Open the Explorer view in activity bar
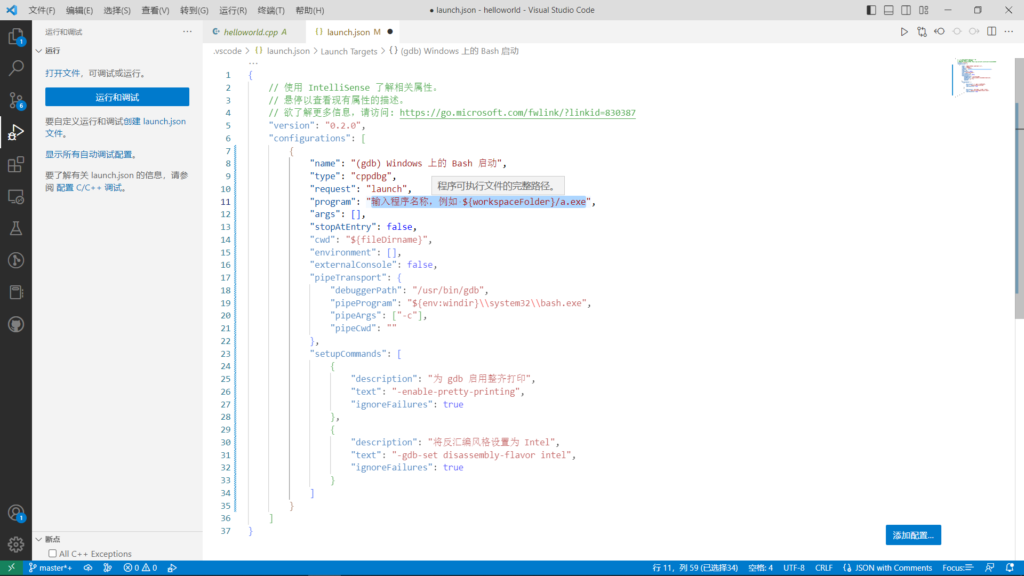The width and height of the screenshot is (1024, 576). 16,37
